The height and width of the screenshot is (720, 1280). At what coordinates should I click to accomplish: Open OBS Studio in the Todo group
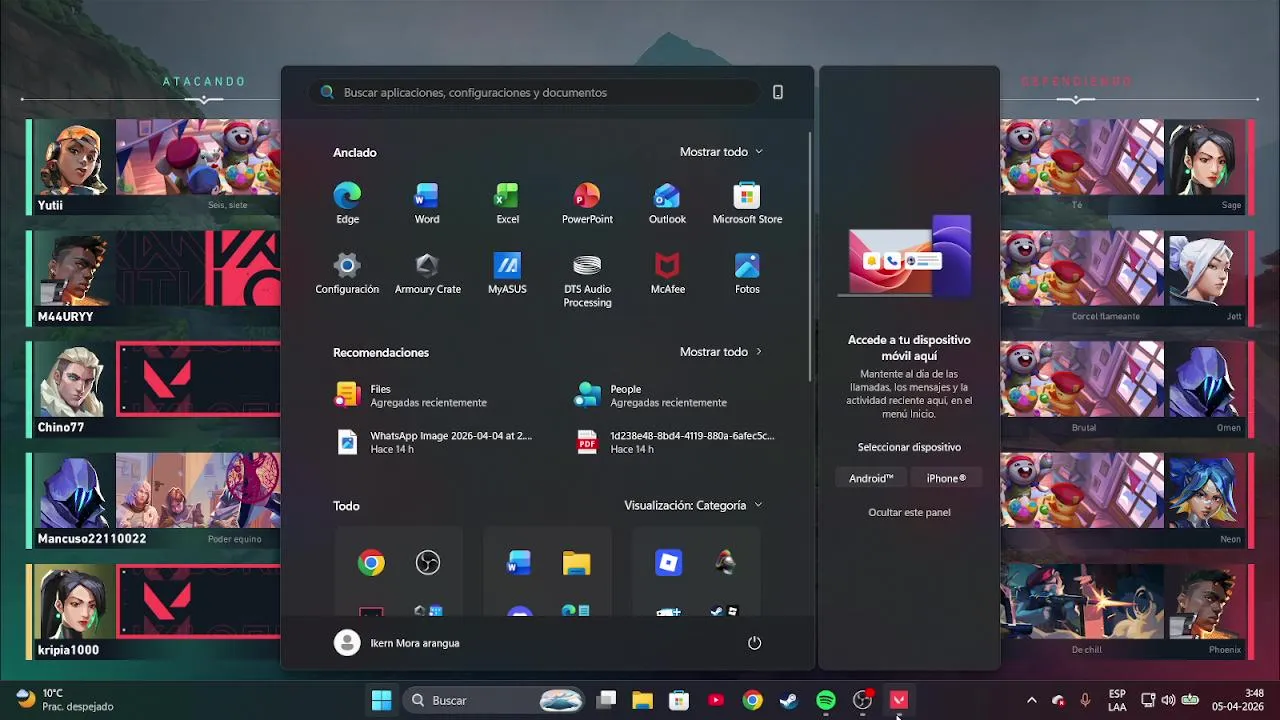point(427,563)
